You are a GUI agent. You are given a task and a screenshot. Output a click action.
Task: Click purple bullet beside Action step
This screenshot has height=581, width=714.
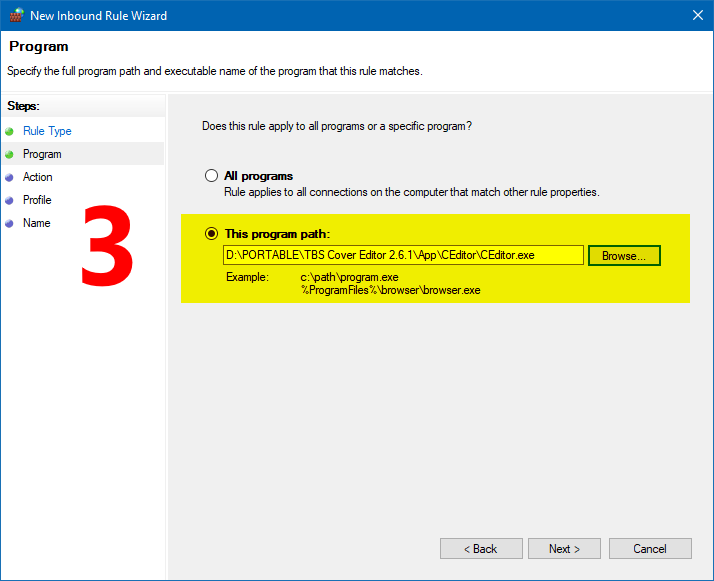9,178
